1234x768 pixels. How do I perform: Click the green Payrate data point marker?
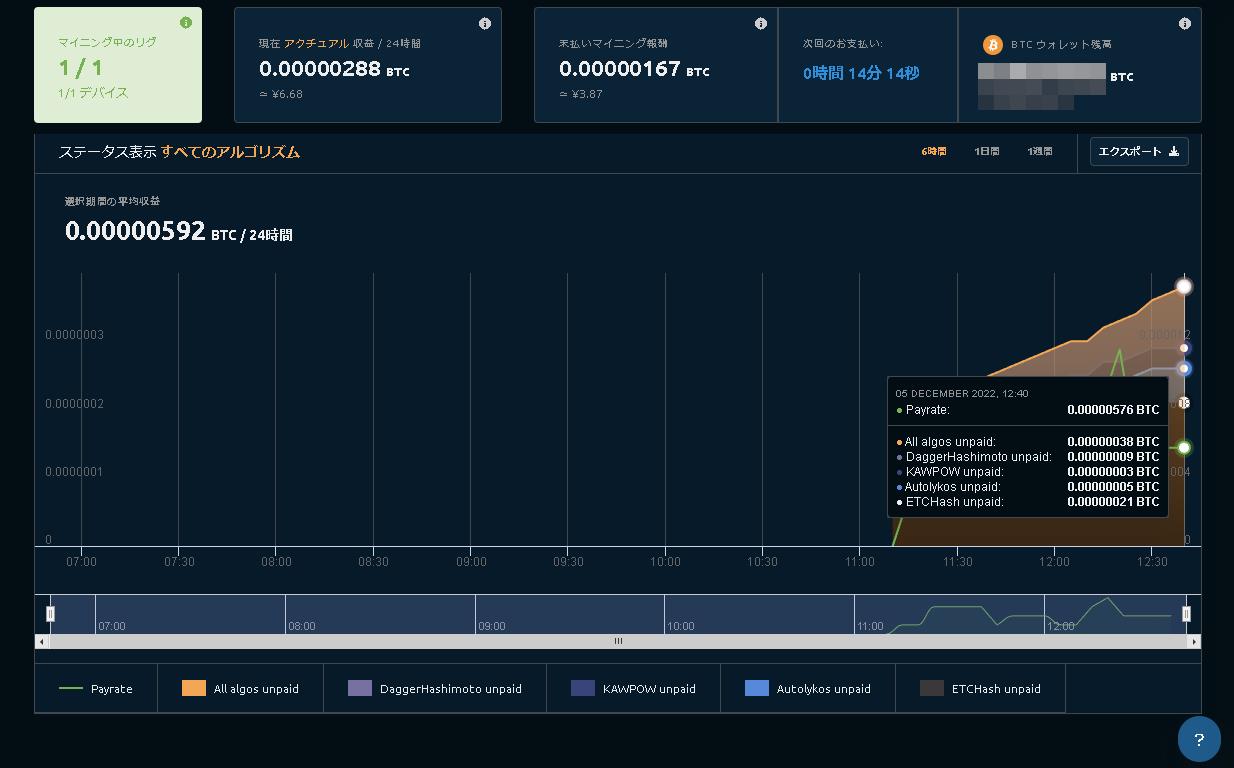pos(1184,447)
